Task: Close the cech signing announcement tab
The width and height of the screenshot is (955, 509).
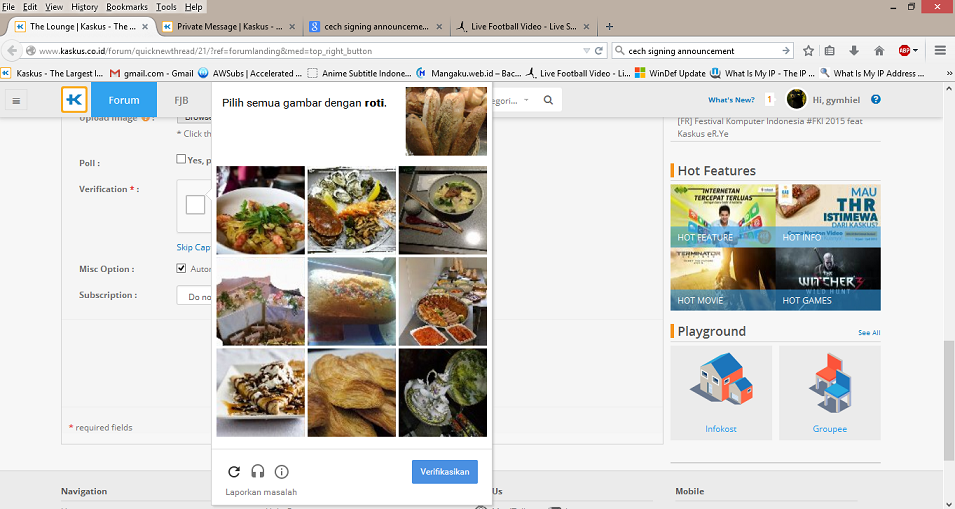Action: click(x=440, y=27)
